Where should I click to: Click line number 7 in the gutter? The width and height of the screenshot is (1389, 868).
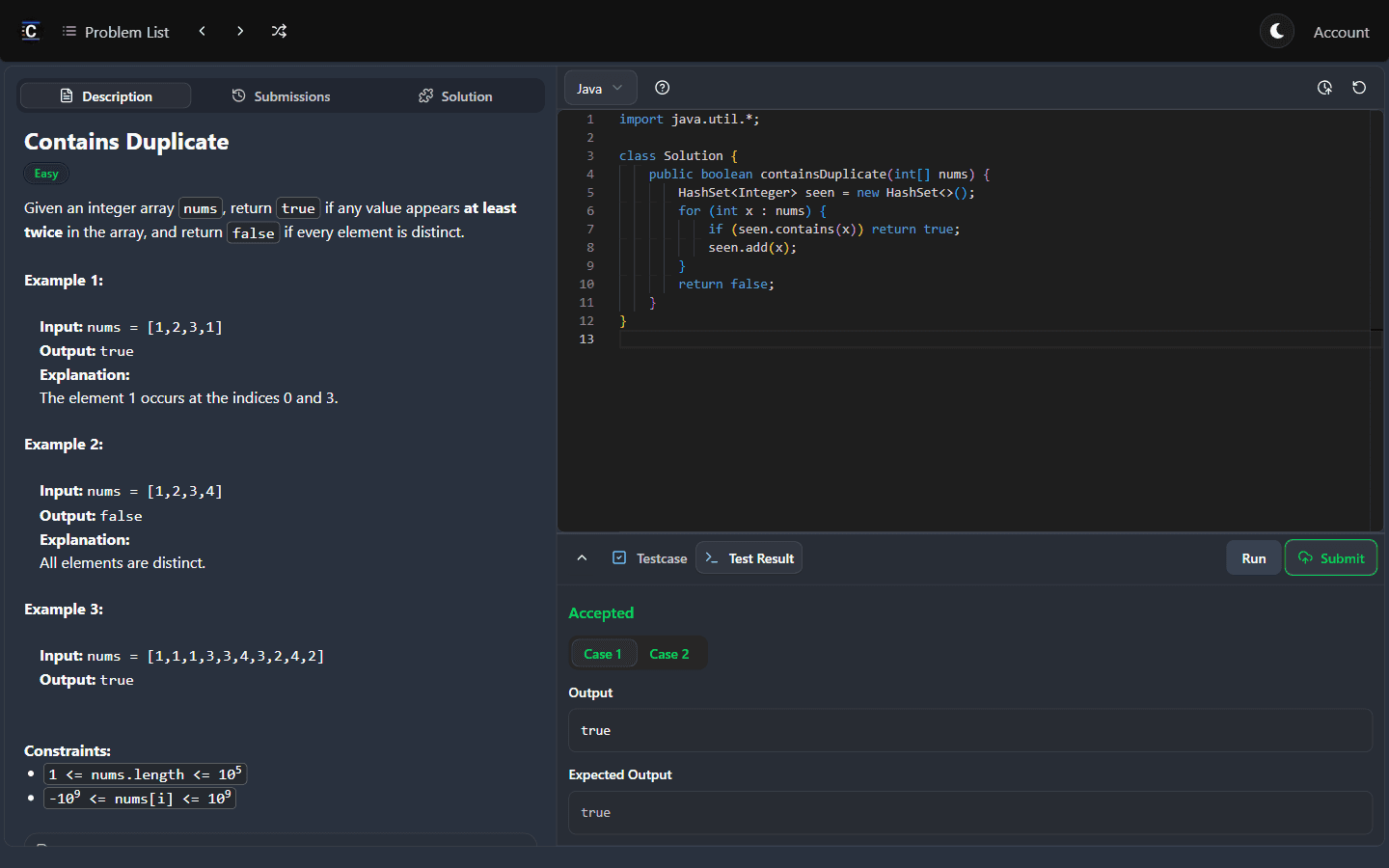[x=590, y=230]
